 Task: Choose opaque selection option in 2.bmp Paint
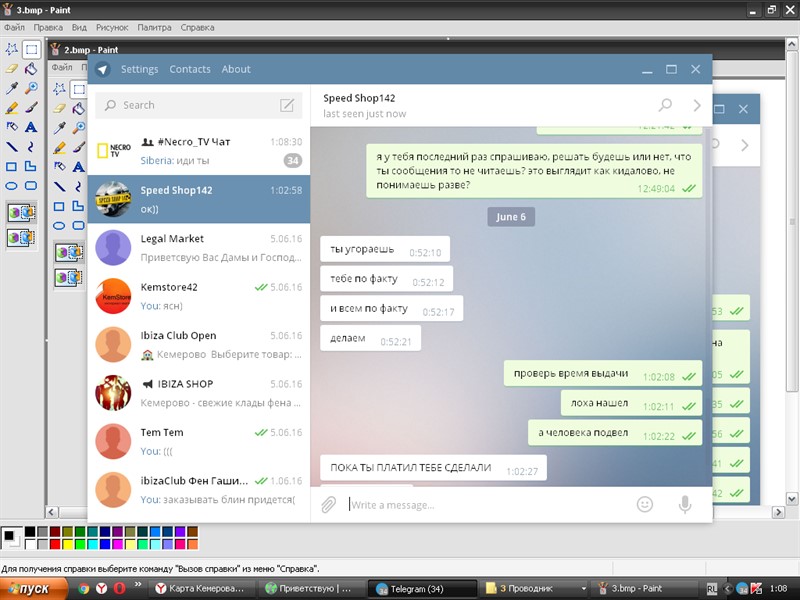coord(69,253)
